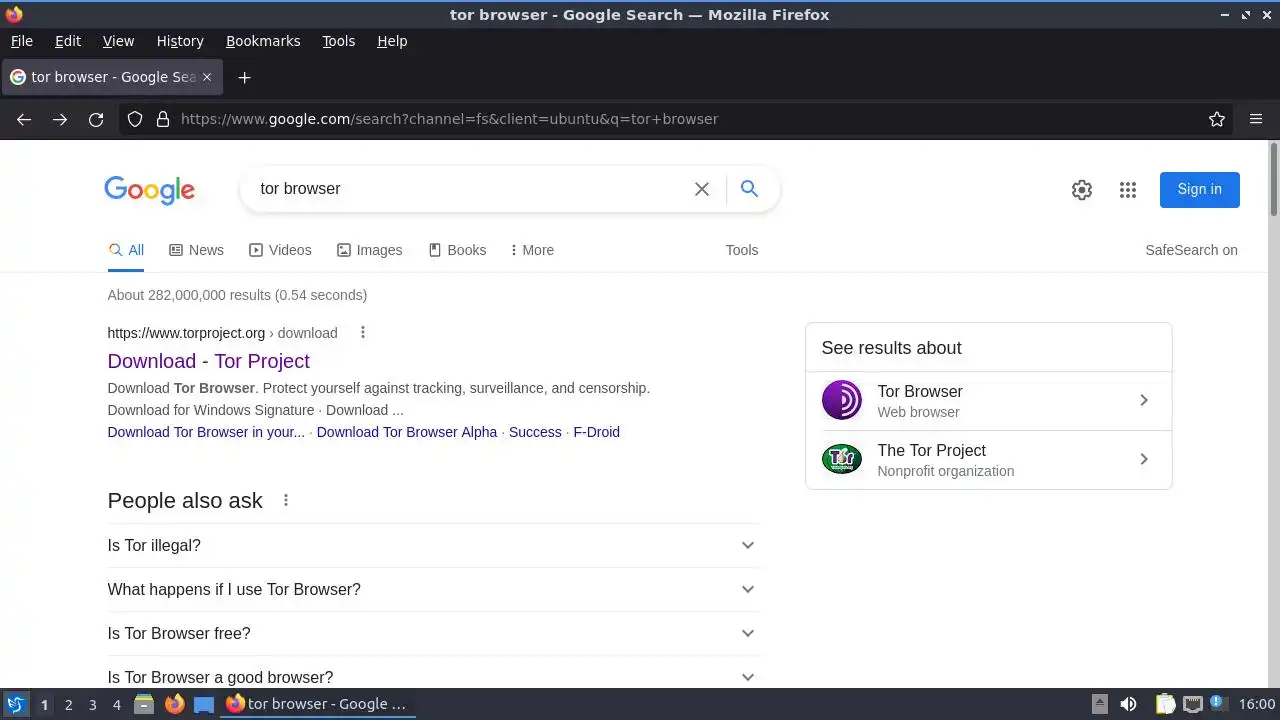Viewport: 1280px width, 720px height.
Task: Run search with the magnifying glass icon
Action: coord(749,188)
